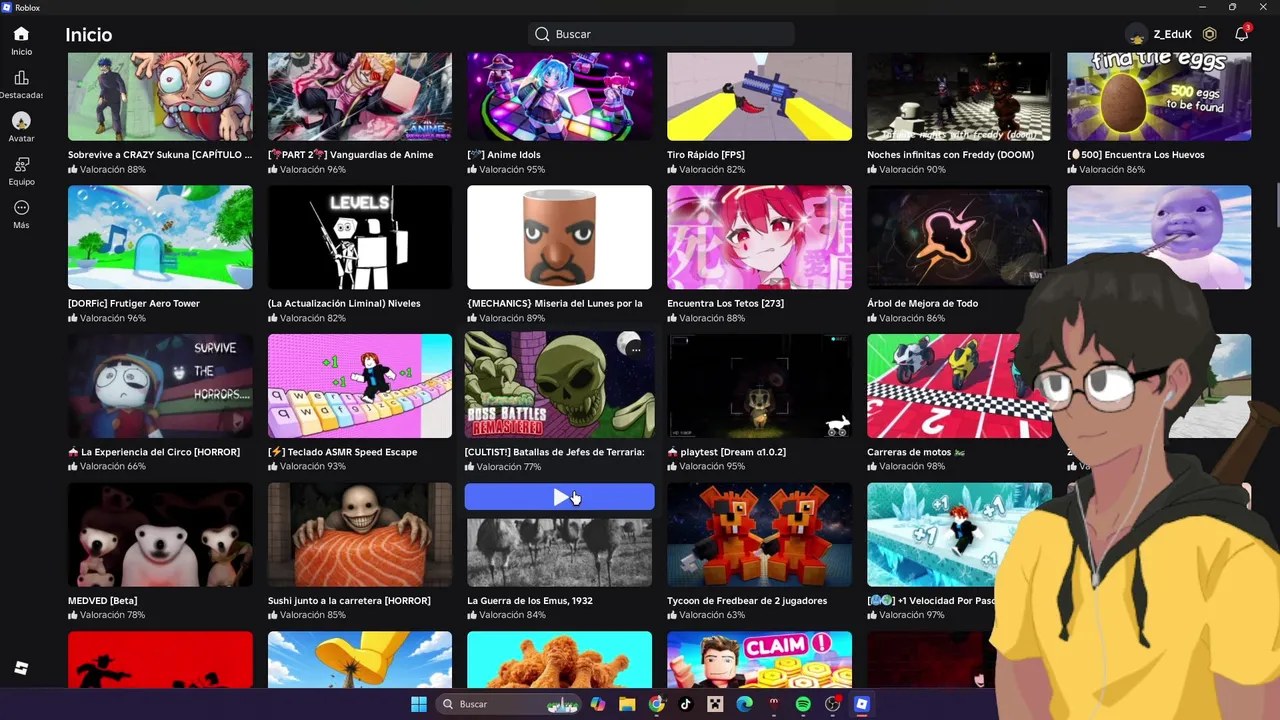Open the Más menu in sidebar
The width and height of the screenshot is (1280, 720).
[x=21, y=214]
